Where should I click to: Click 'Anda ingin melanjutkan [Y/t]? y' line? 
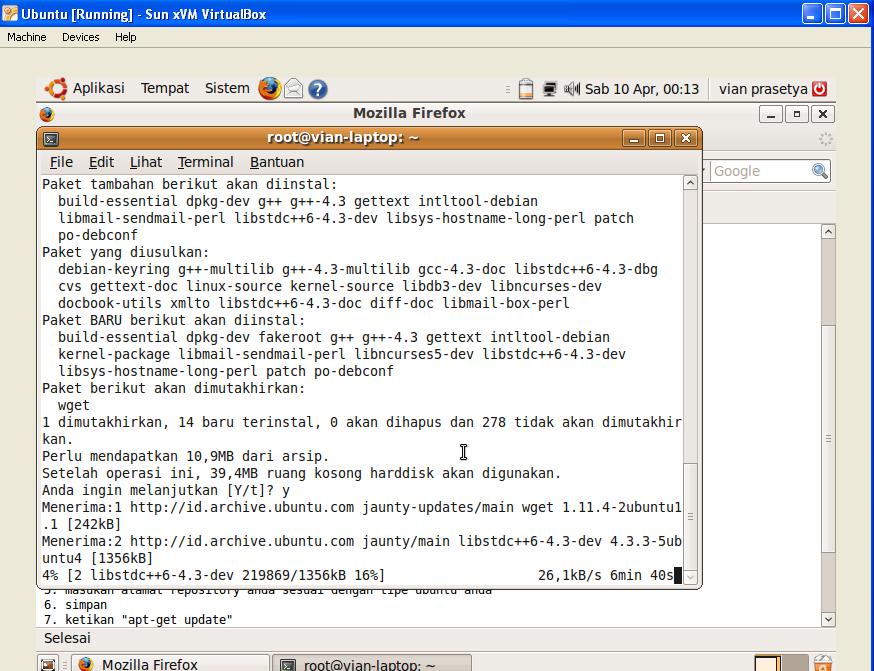(166, 490)
